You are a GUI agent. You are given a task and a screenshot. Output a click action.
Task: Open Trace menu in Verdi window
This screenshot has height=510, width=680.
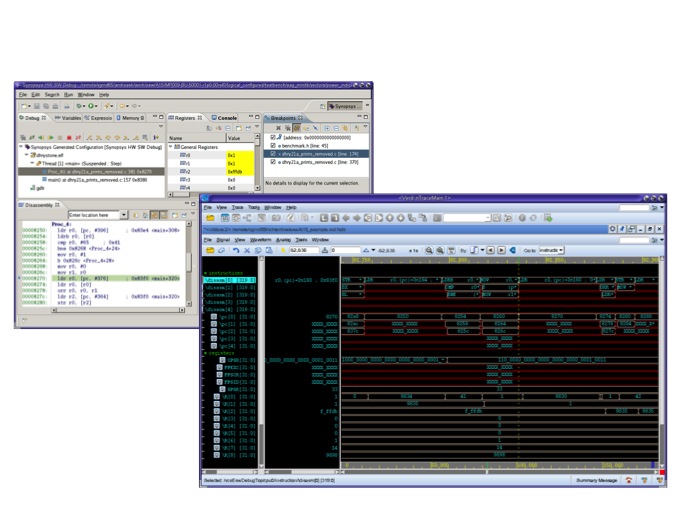(237, 207)
